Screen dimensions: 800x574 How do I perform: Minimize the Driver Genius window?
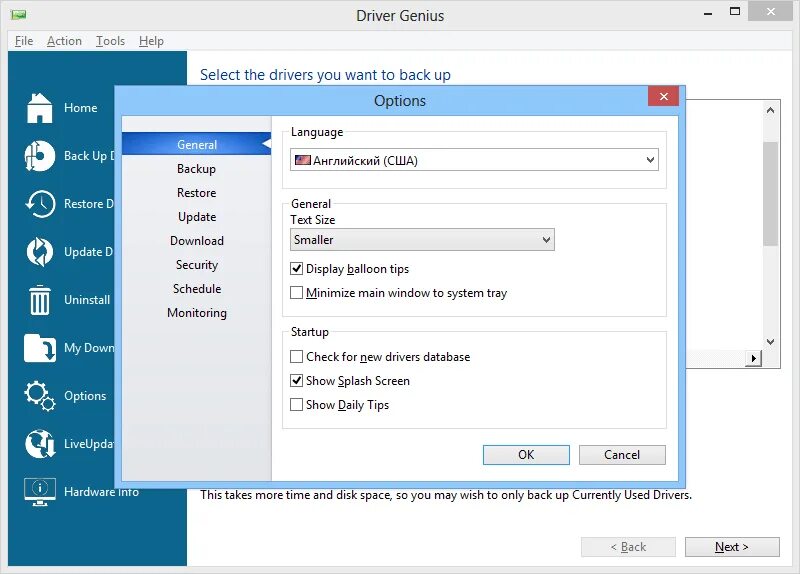pyautogui.click(x=708, y=13)
